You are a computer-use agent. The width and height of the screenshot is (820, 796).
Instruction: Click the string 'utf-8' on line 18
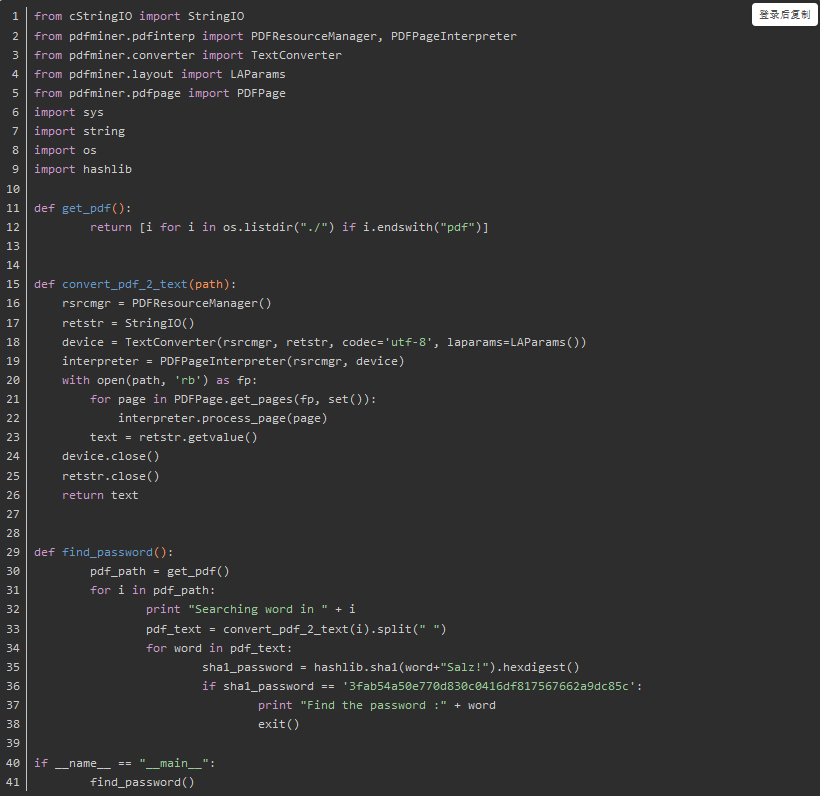(408, 342)
